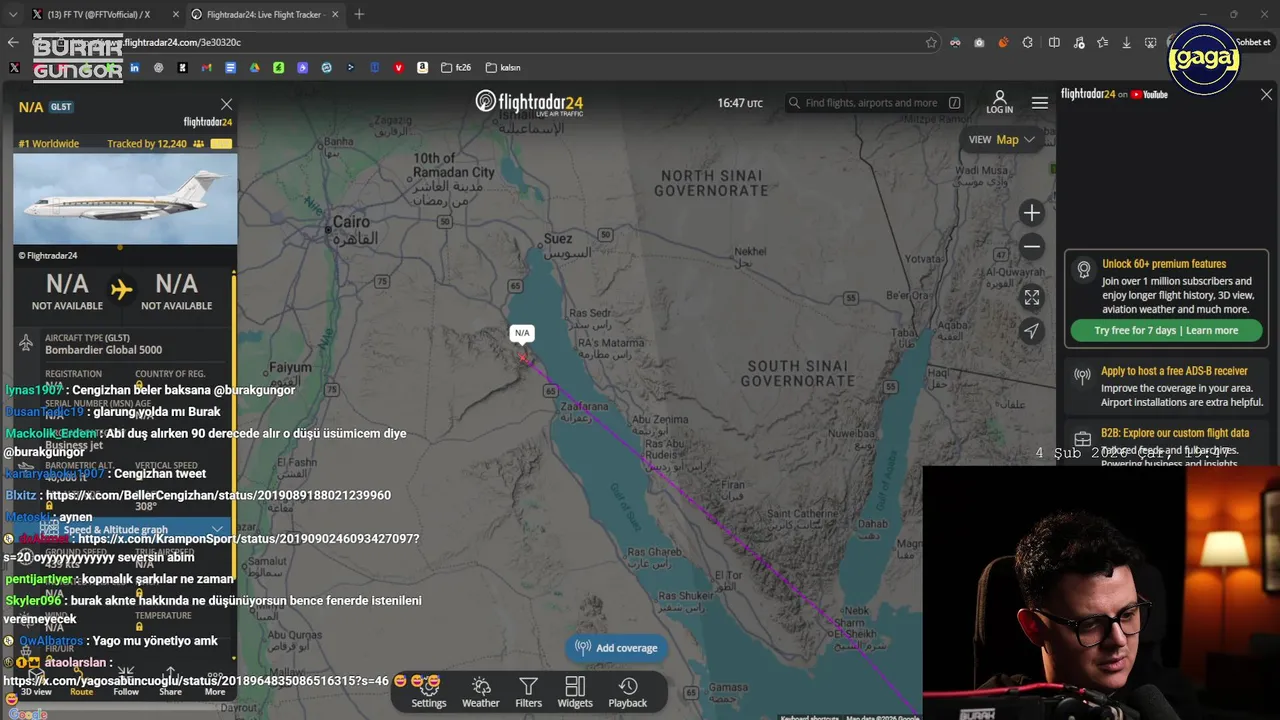Open the LinkedIn bookmark
Viewport: 1280px width, 720px height.
[134, 68]
